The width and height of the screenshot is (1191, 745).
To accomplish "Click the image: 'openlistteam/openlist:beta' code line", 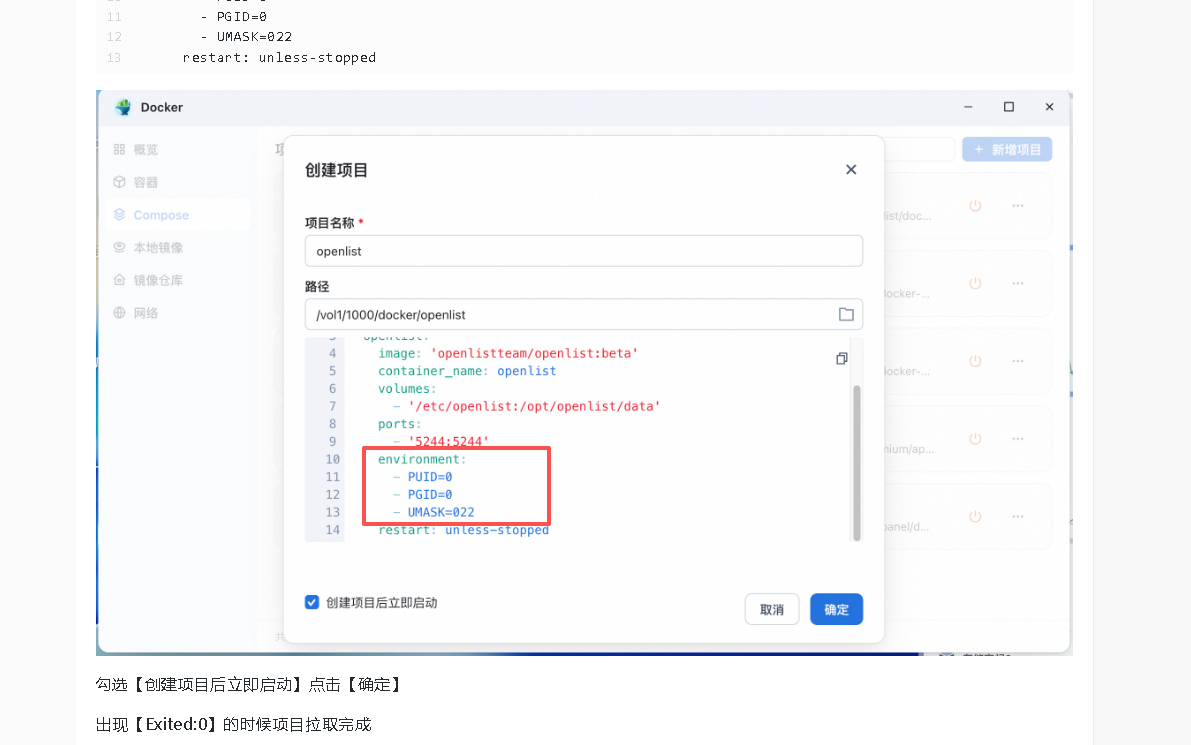I will (x=508, y=353).
